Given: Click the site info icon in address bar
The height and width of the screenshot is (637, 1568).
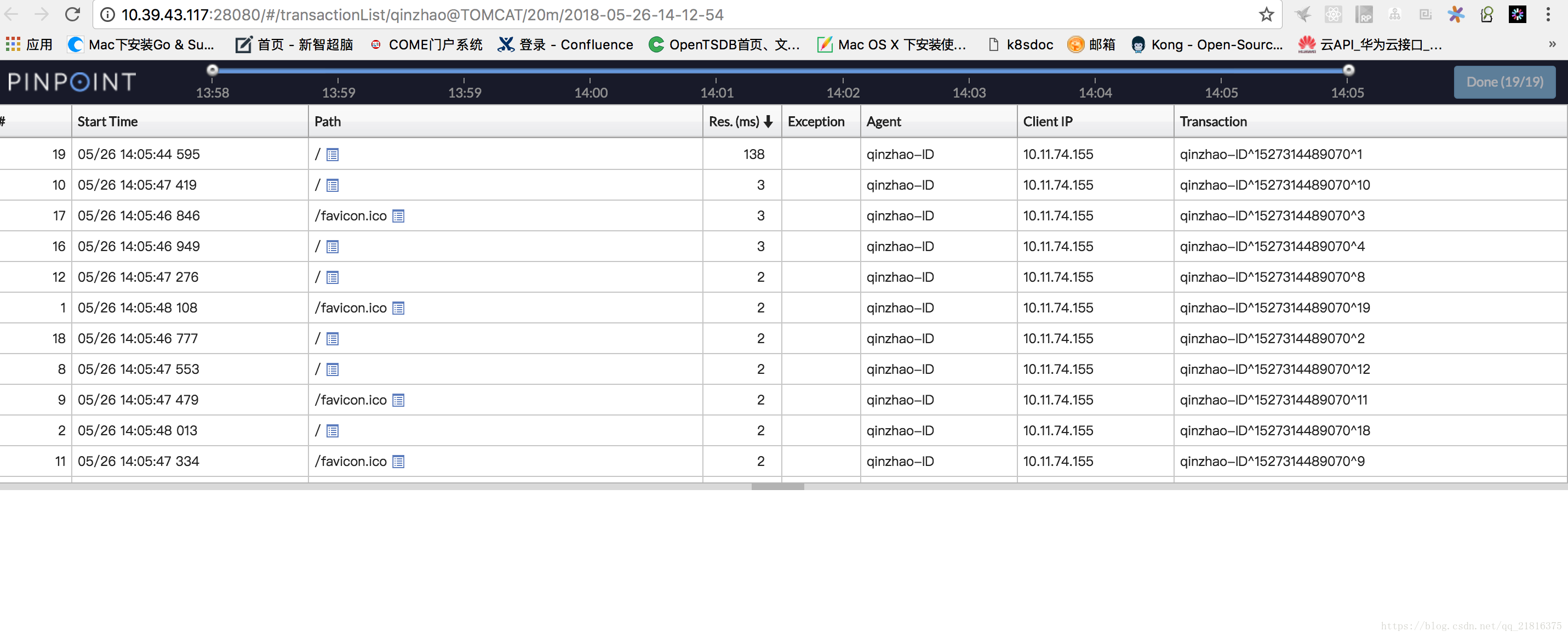Looking at the screenshot, I should tap(107, 15).
